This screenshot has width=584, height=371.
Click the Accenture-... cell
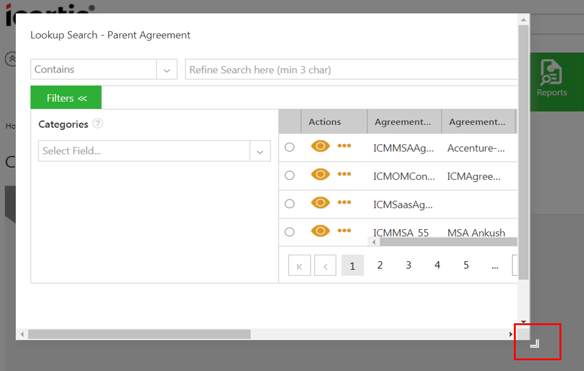tap(476, 148)
